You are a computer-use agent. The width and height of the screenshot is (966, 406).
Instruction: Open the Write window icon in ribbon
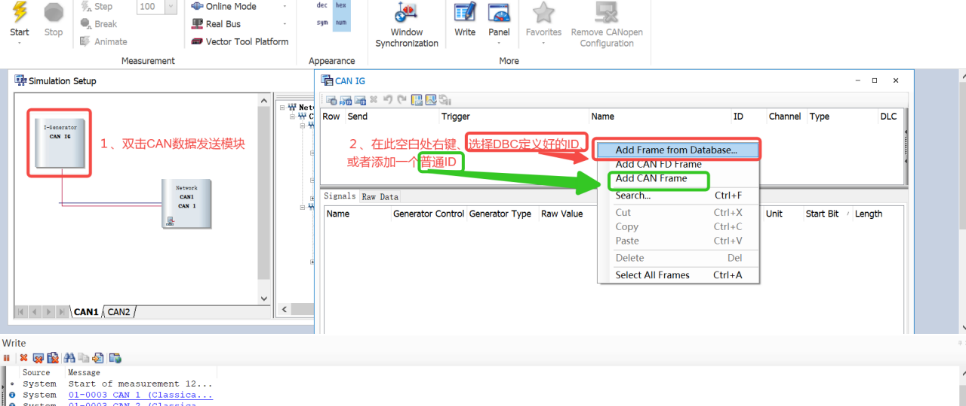(465, 12)
